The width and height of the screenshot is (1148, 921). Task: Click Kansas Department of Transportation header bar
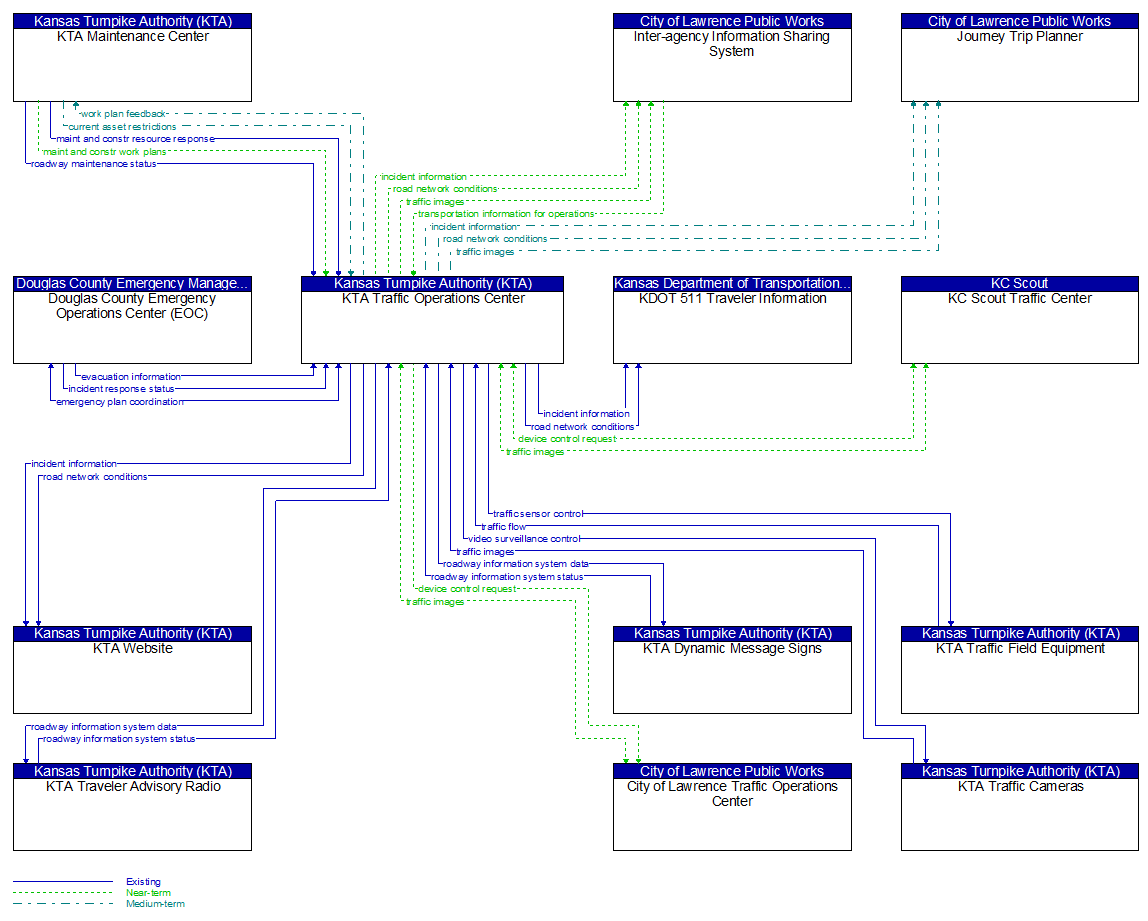click(732, 283)
